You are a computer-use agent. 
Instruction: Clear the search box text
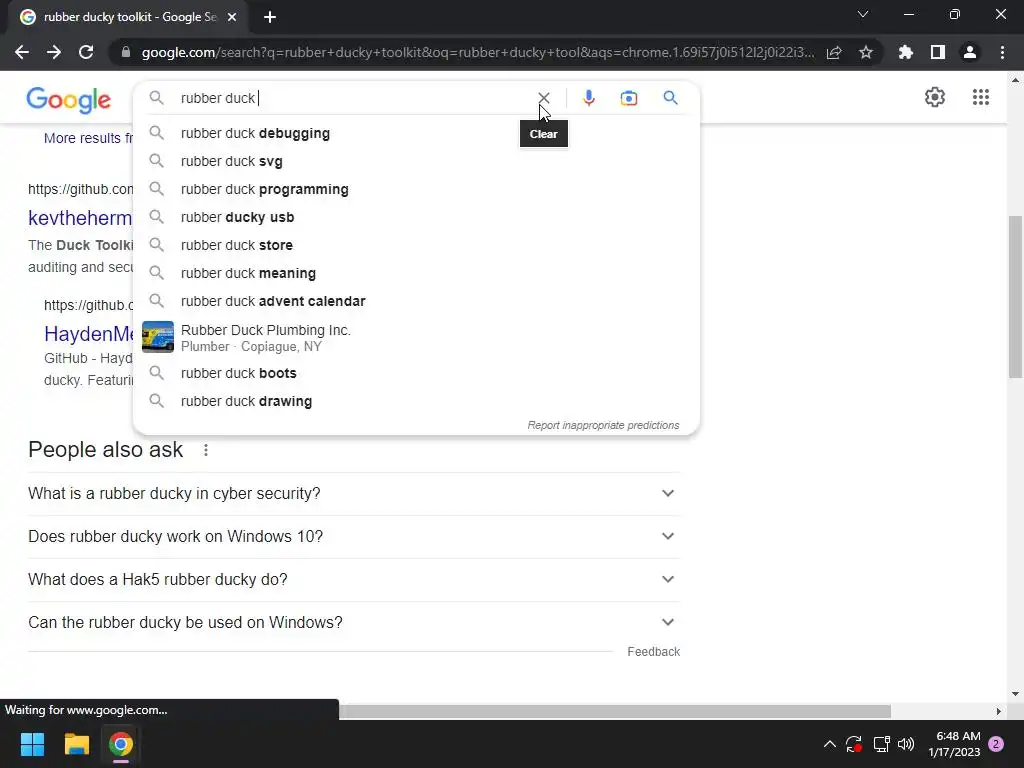[543, 98]
